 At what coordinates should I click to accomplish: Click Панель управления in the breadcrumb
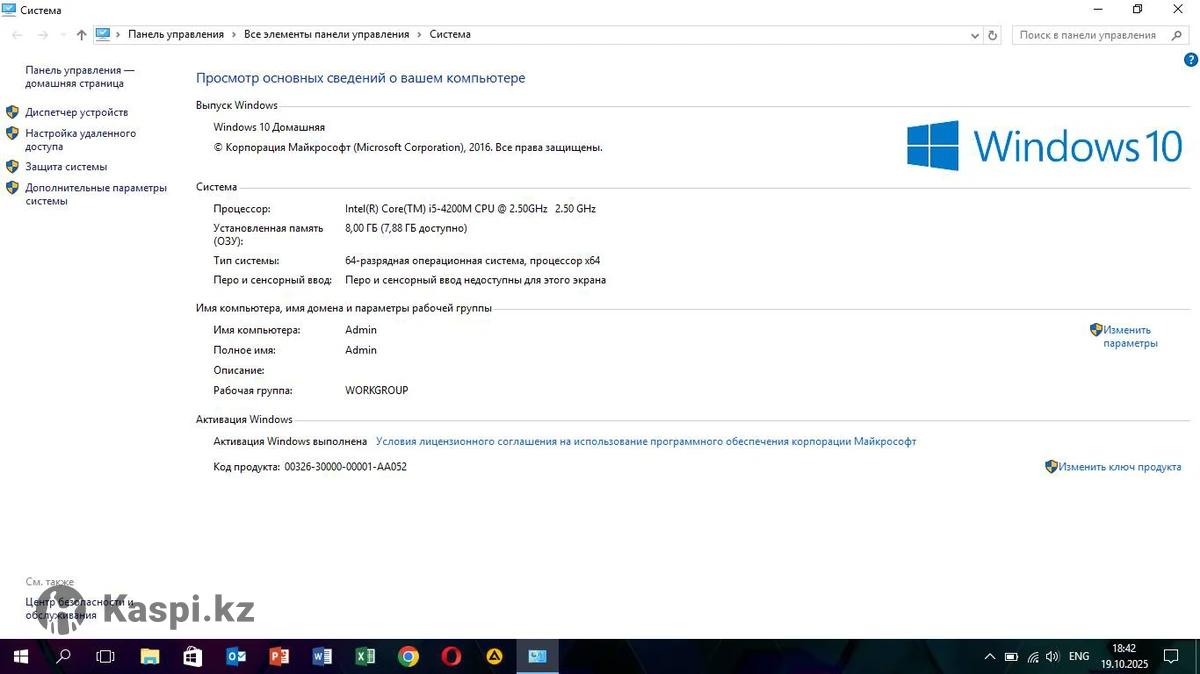[x=175, y=34]
